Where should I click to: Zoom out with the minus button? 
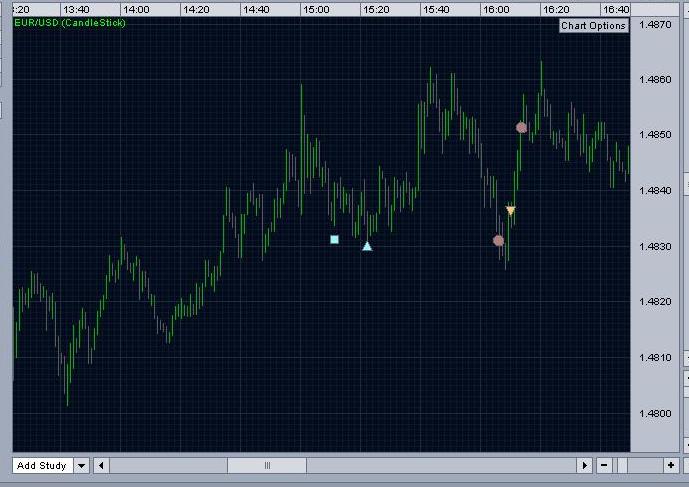pos(604,465)
